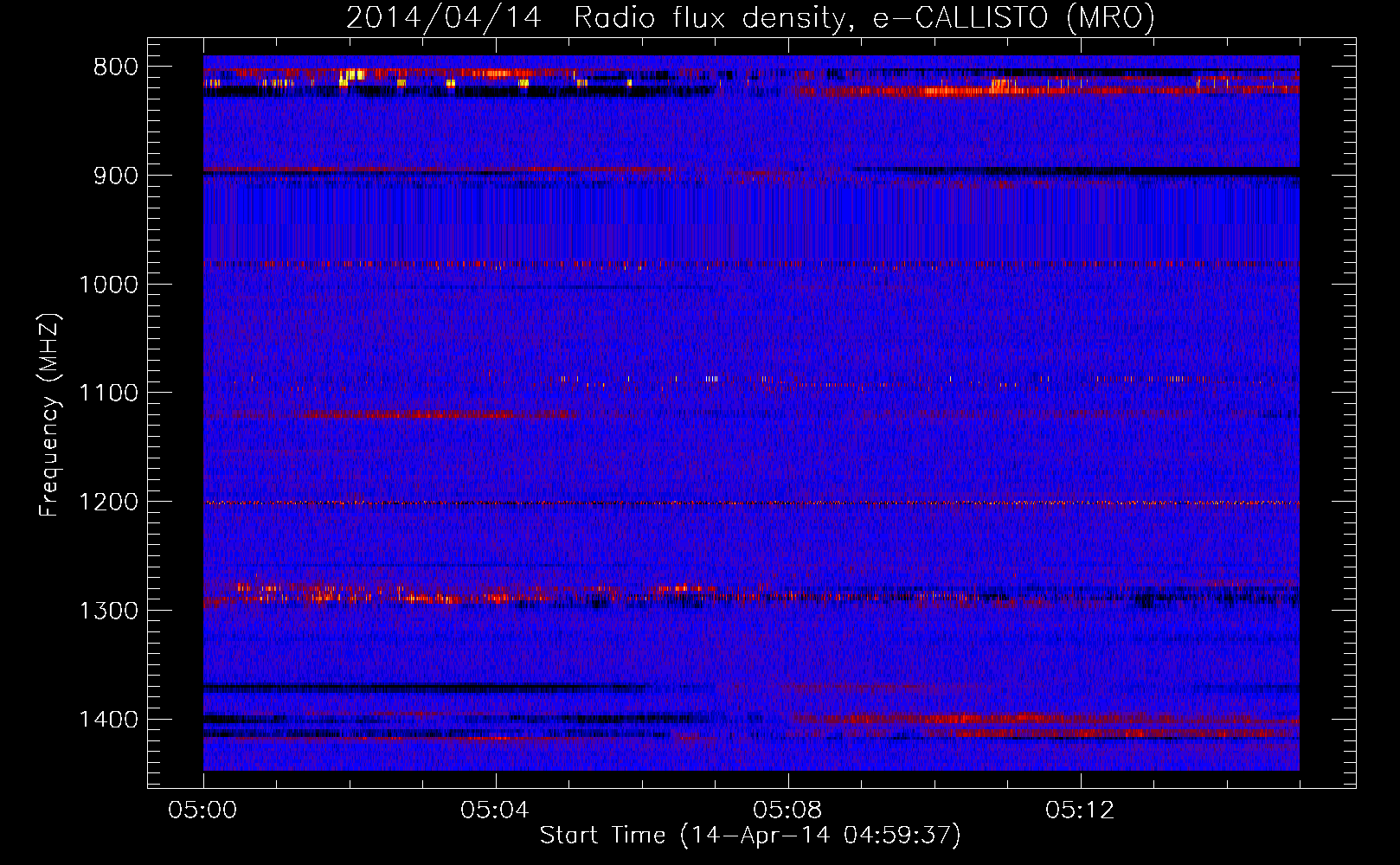Click the yellow burst cluster near 810 MHz
This screenshot has width=1400, height=865.
(352, 75)
